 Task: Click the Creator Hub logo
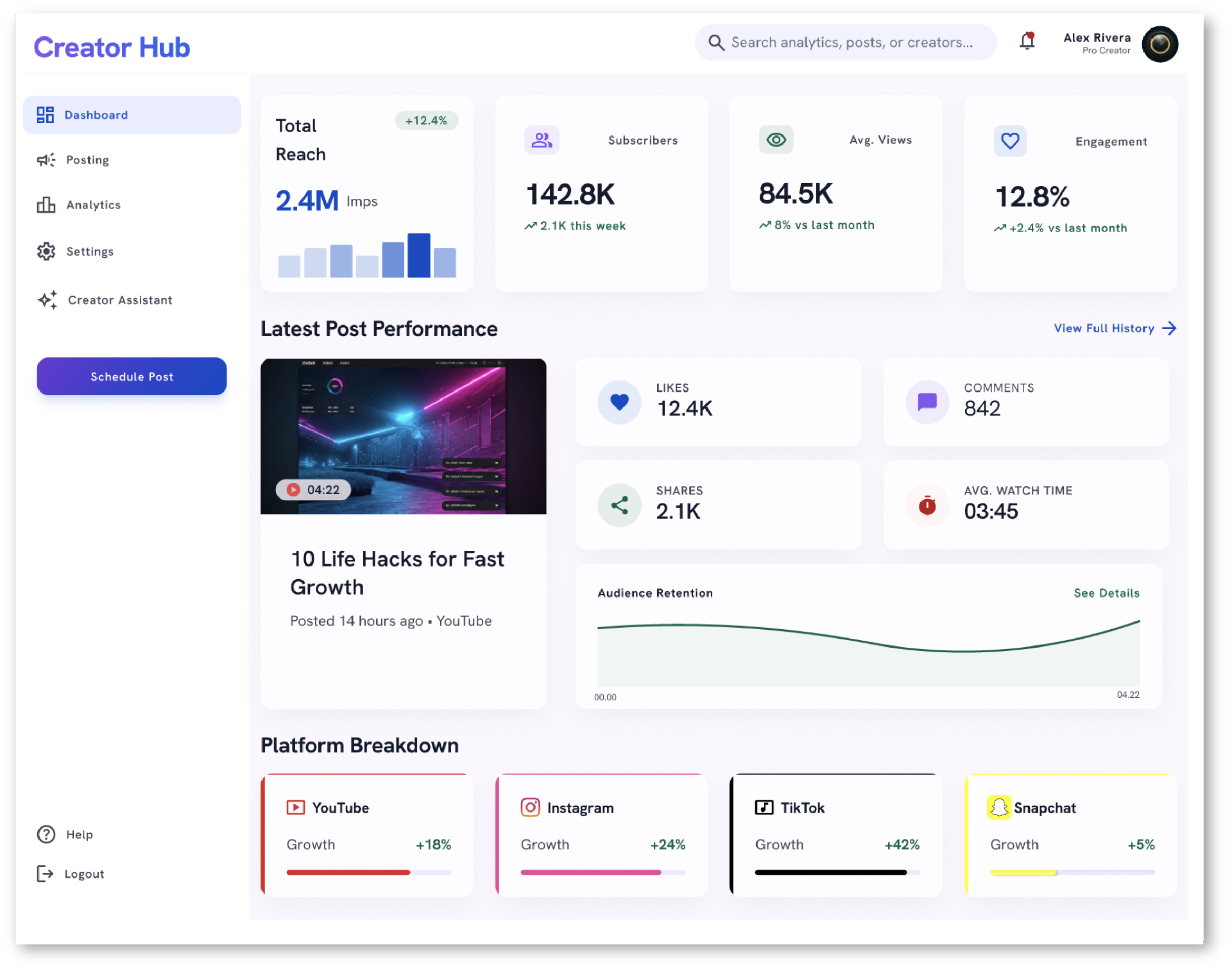[x=112, y=47]
